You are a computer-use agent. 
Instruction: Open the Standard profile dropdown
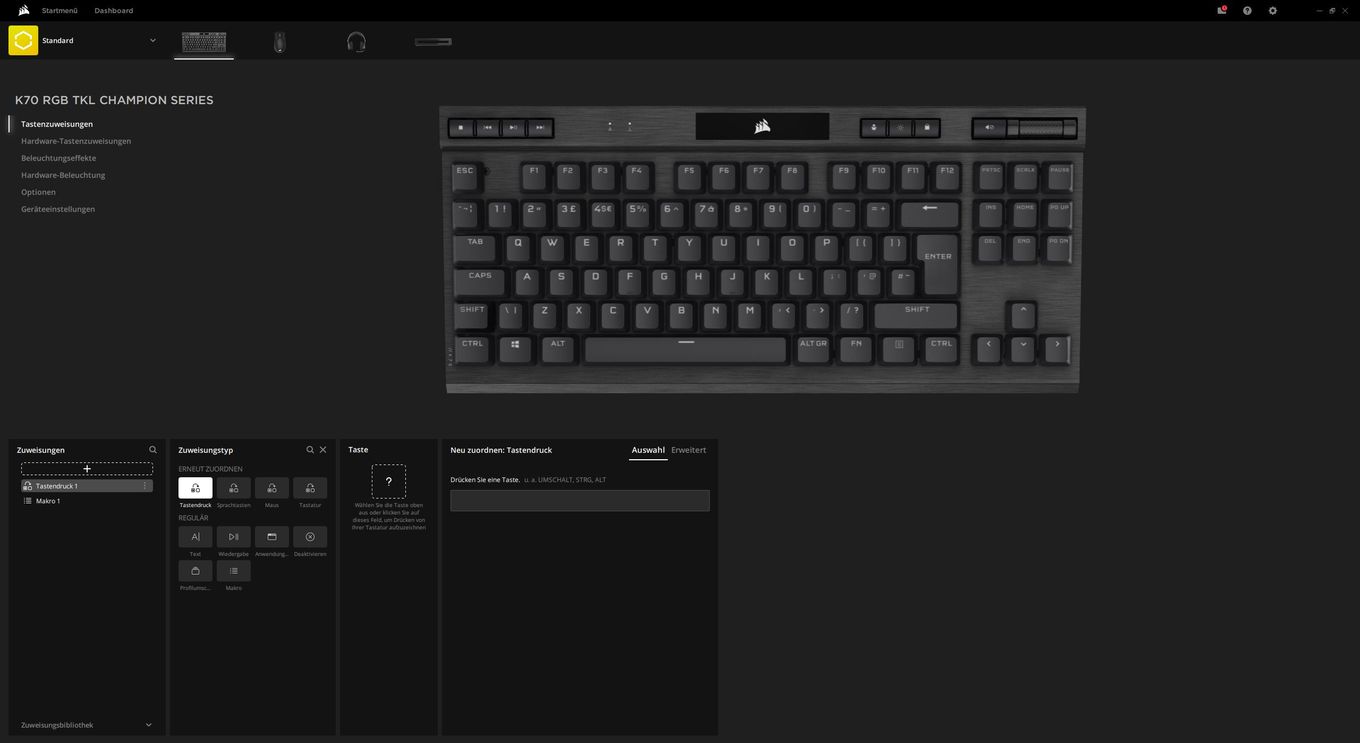(153, 40)
